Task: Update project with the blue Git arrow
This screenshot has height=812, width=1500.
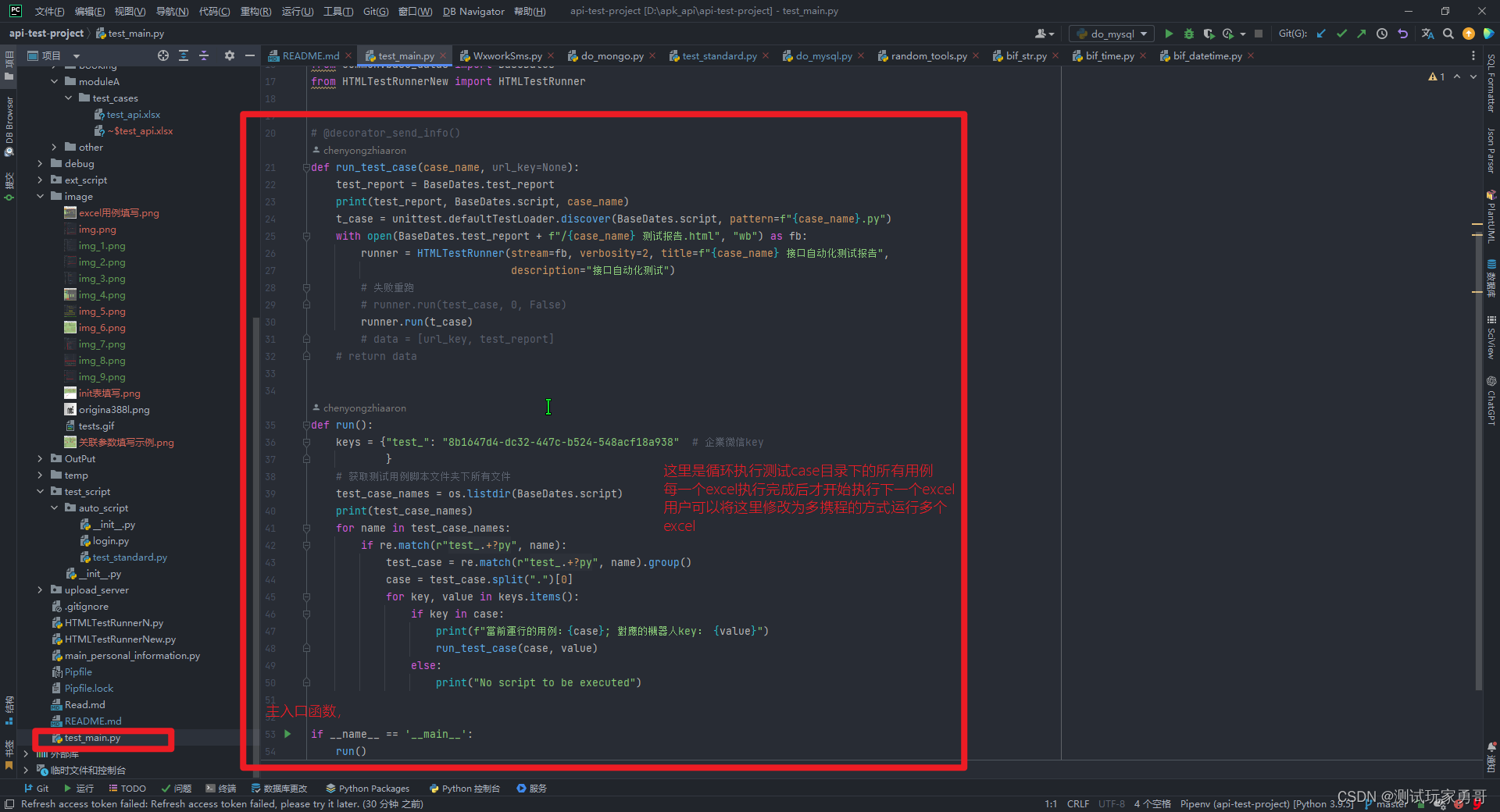Action: coord(1321,34)
